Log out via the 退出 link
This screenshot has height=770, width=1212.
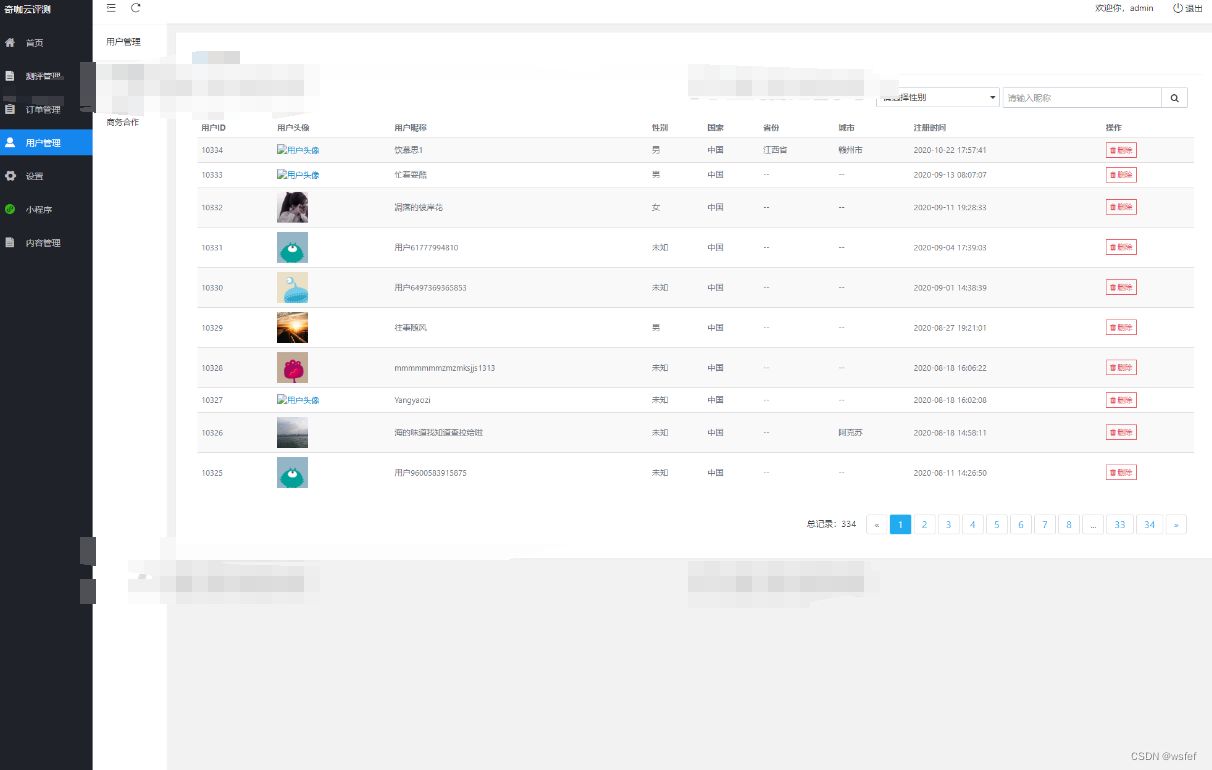1192,8
